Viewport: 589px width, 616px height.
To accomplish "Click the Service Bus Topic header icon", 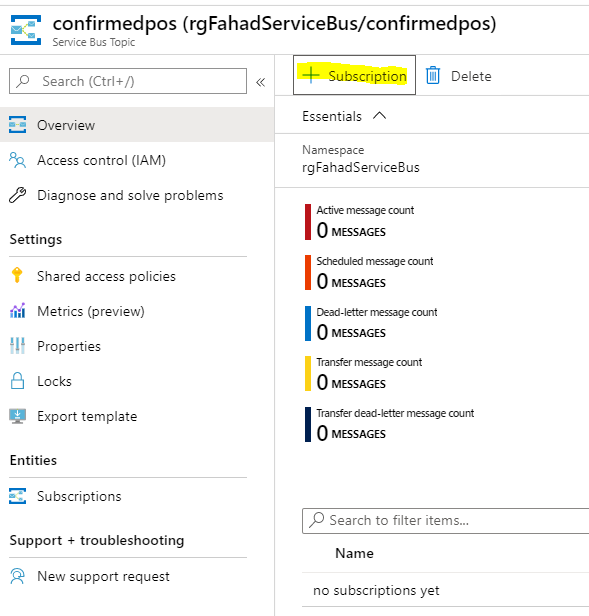I will pyautogui.click(x=26, y=30).
